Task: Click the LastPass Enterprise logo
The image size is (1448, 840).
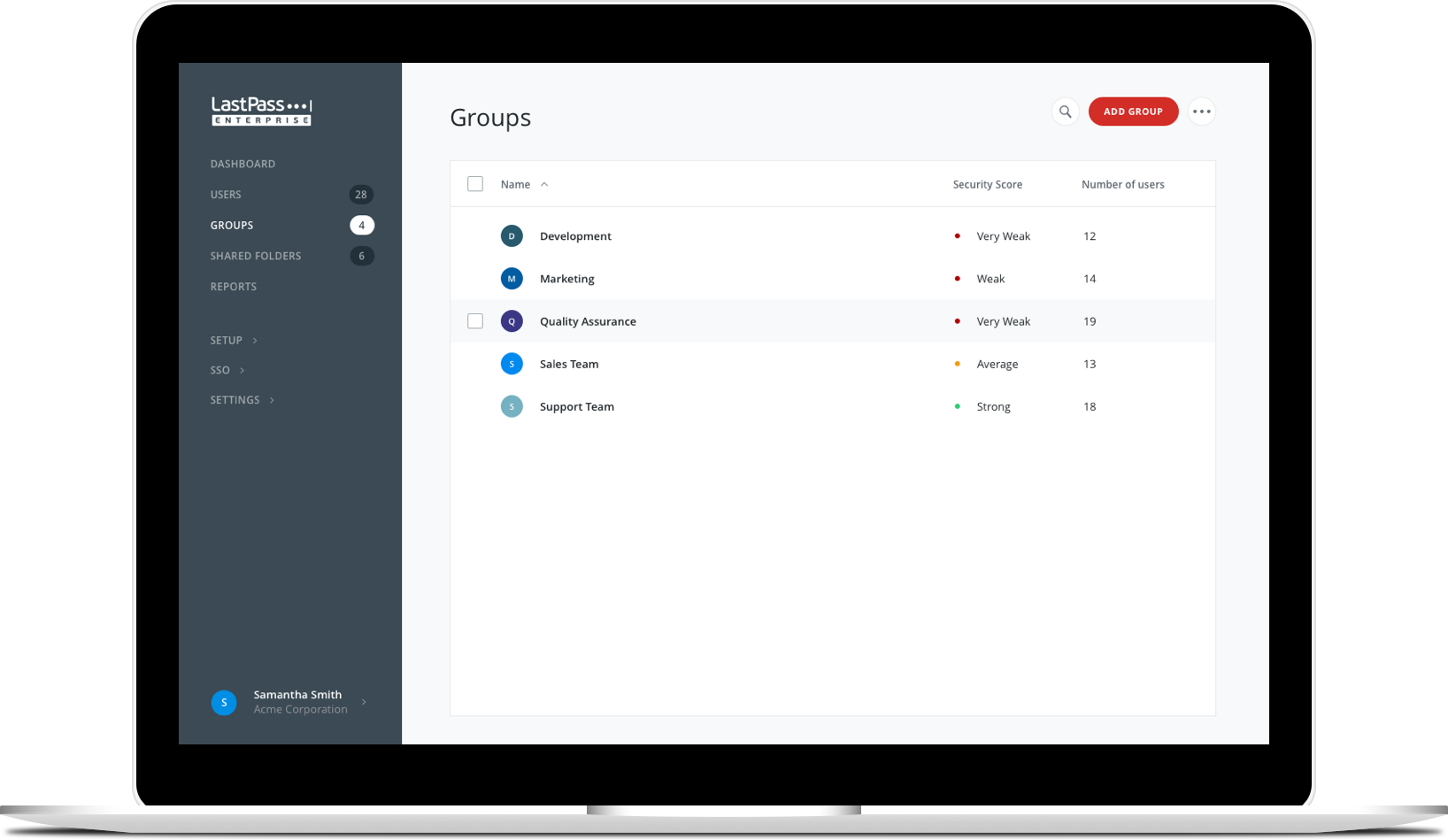Action: coord(260,111)
